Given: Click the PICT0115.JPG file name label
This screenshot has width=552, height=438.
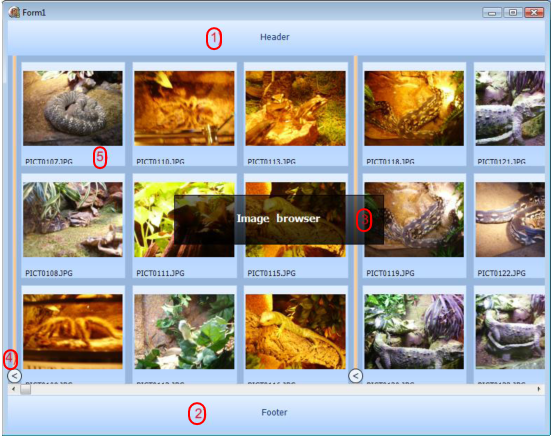Looking at the screenshot, I should (271, 273).
